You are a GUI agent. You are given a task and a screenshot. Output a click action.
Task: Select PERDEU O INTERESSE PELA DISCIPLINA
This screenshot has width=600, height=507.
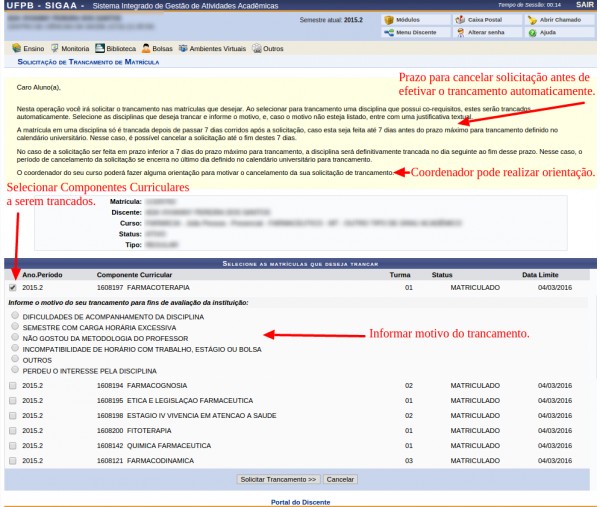[15, 369]
